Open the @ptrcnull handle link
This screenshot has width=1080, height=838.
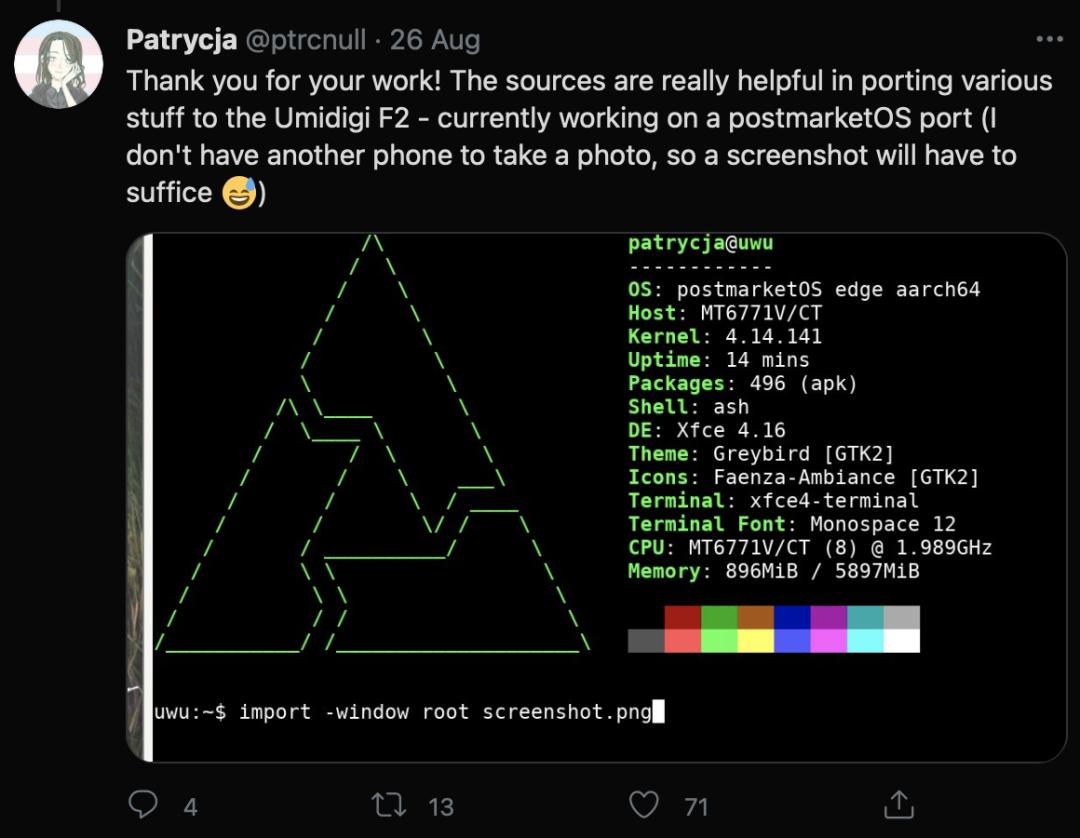tap(307, 40)
